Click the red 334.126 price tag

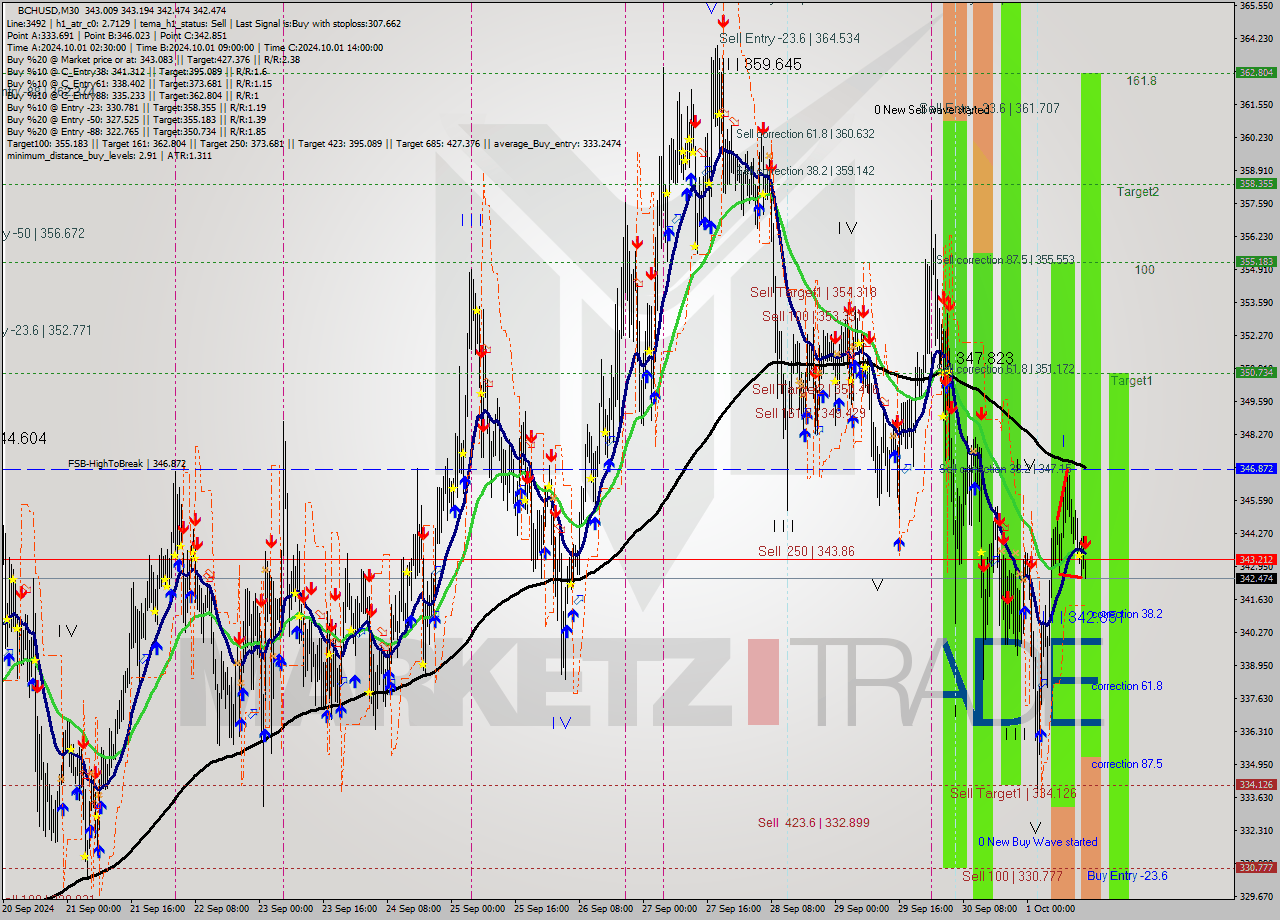1257,785
